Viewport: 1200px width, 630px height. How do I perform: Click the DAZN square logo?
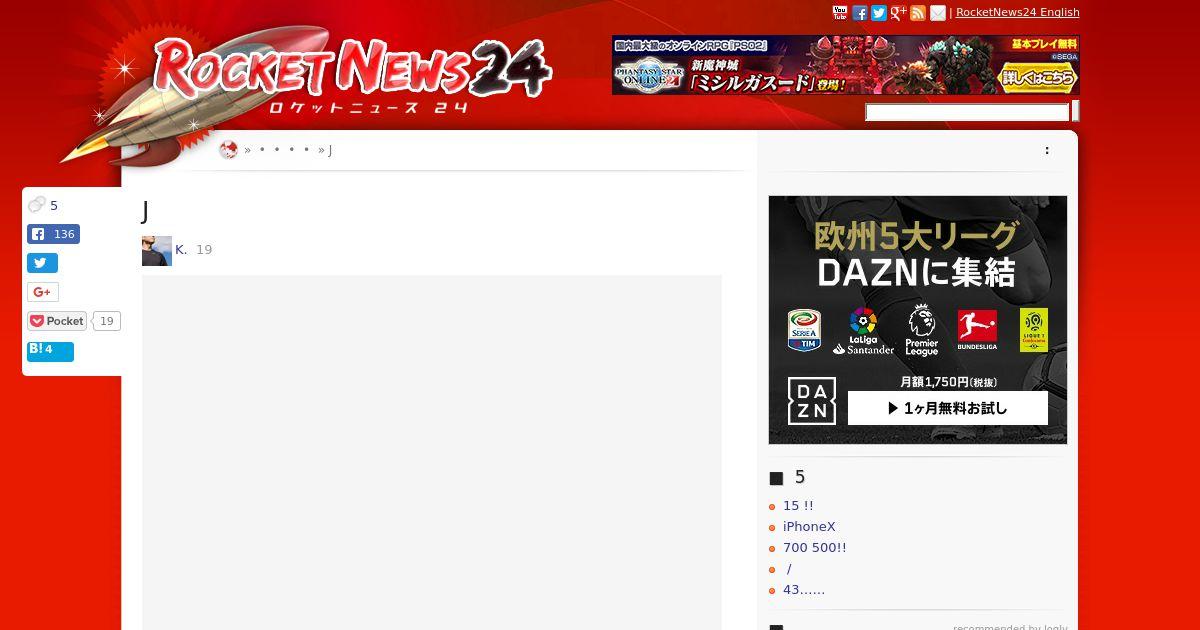pos(812,401)
